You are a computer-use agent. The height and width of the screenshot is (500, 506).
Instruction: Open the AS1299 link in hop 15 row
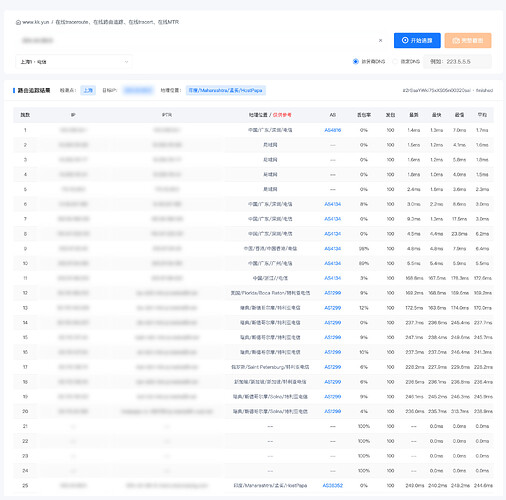[333, 337]
